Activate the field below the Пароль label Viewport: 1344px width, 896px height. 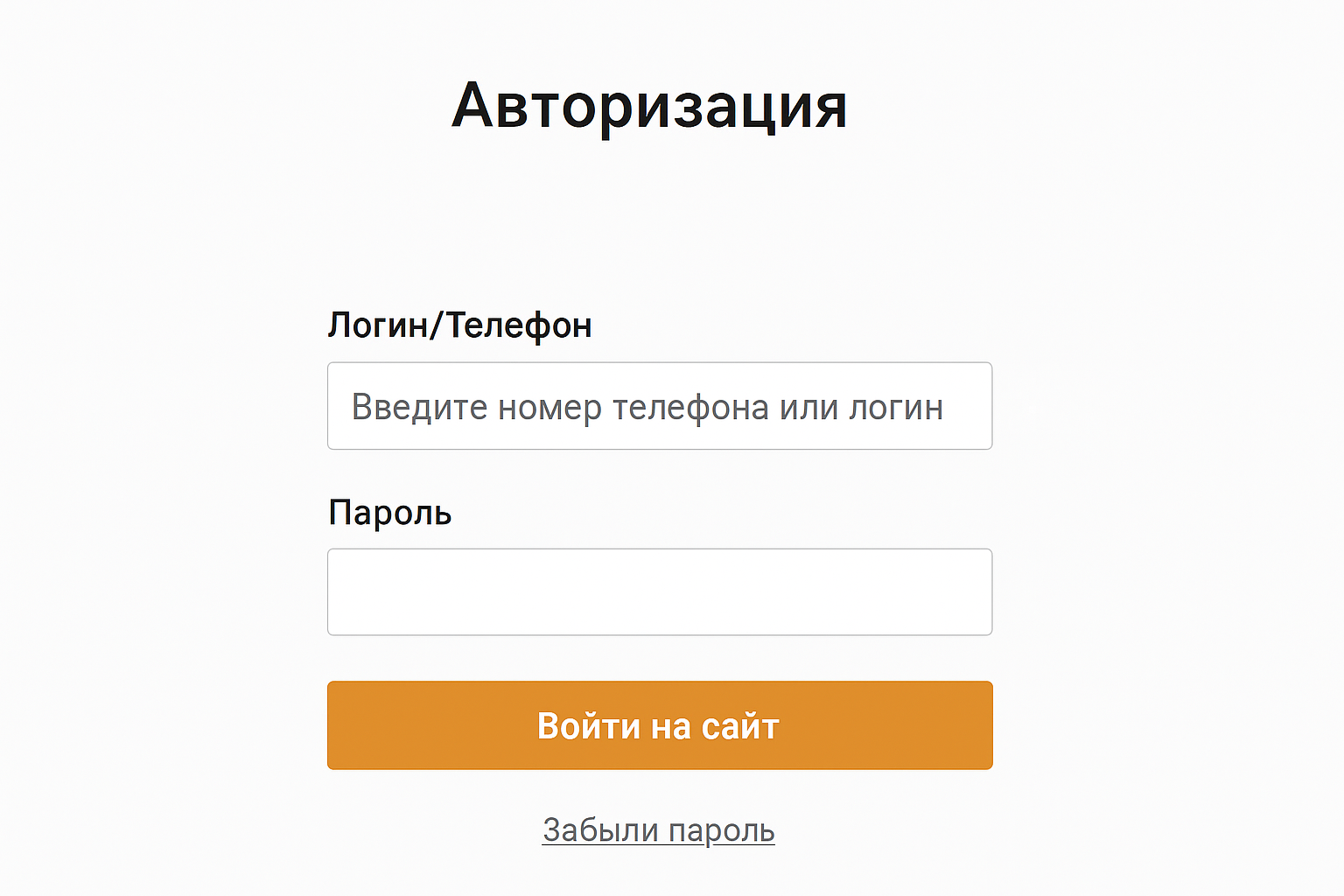(660, 591)
